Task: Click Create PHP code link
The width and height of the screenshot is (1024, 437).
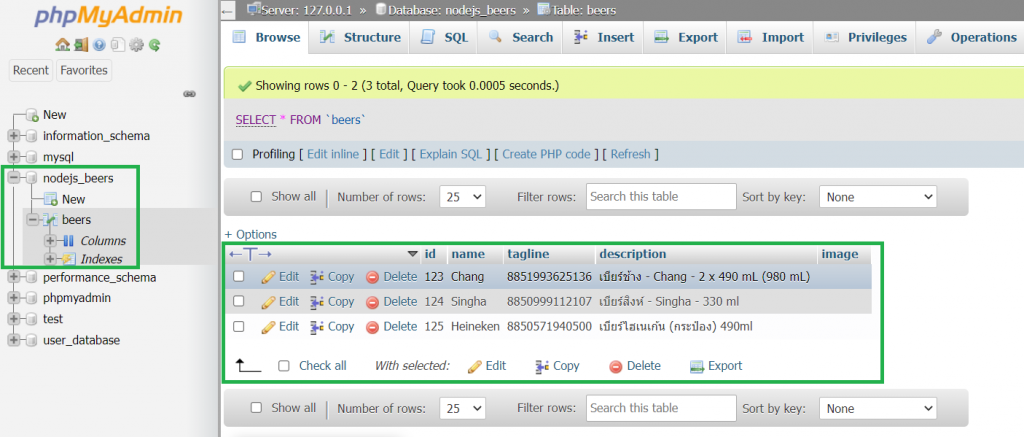Action: click(547, 155)
